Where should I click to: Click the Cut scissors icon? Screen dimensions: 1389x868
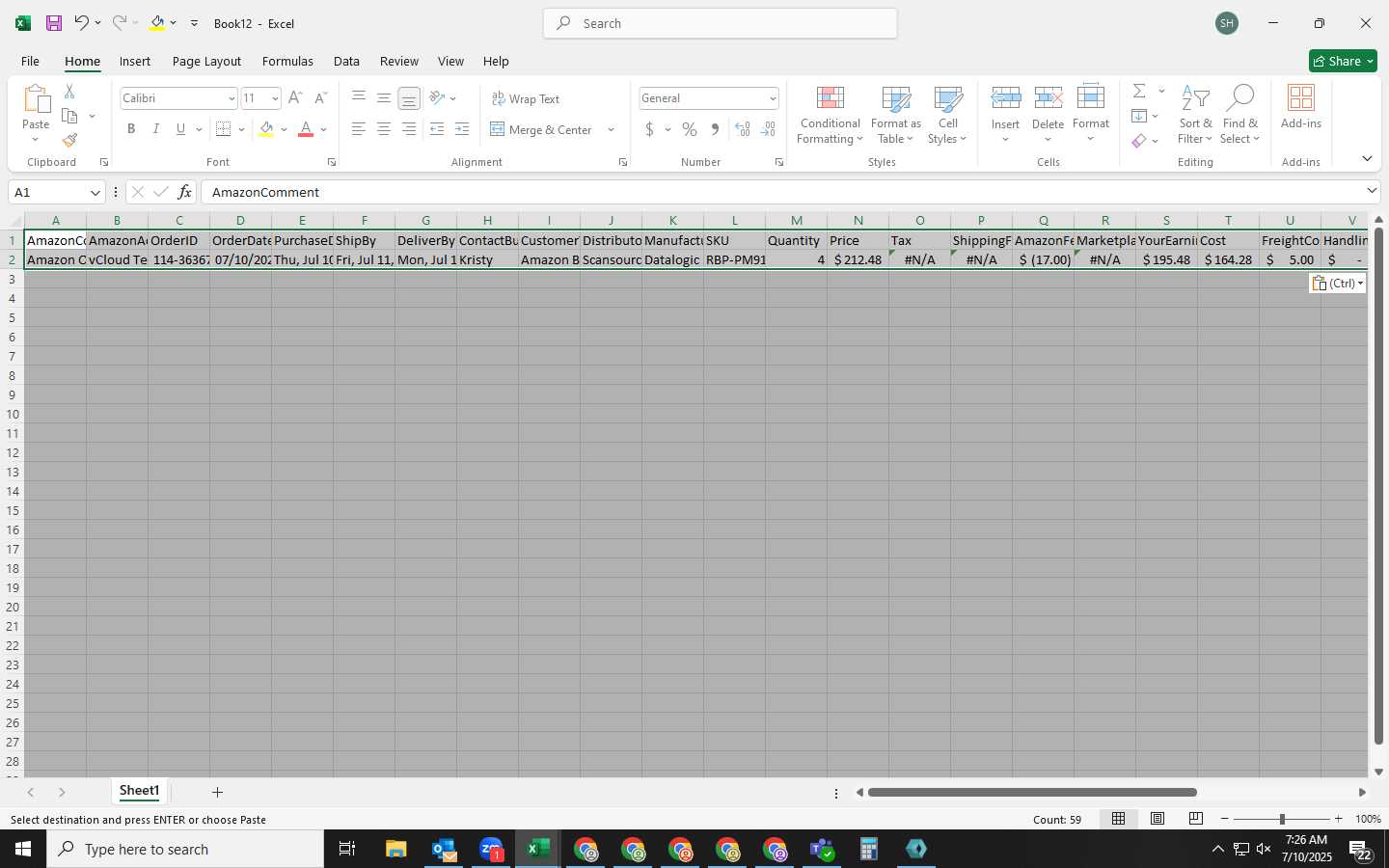pos(69,92)
